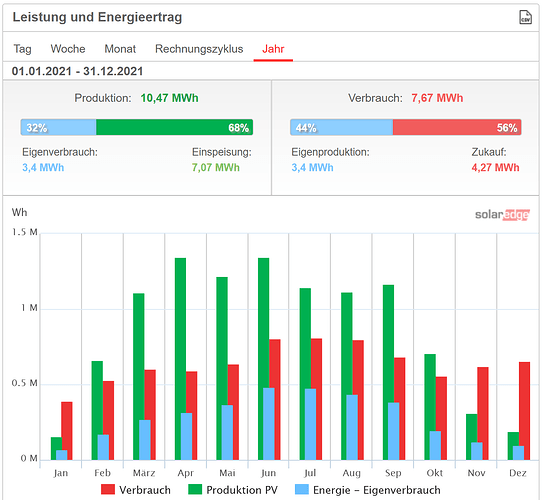This screenshot has width=542, height=500.
Task: Toggle the Energie – Eigenverbrauch legend entry
Action: (368, 490)
